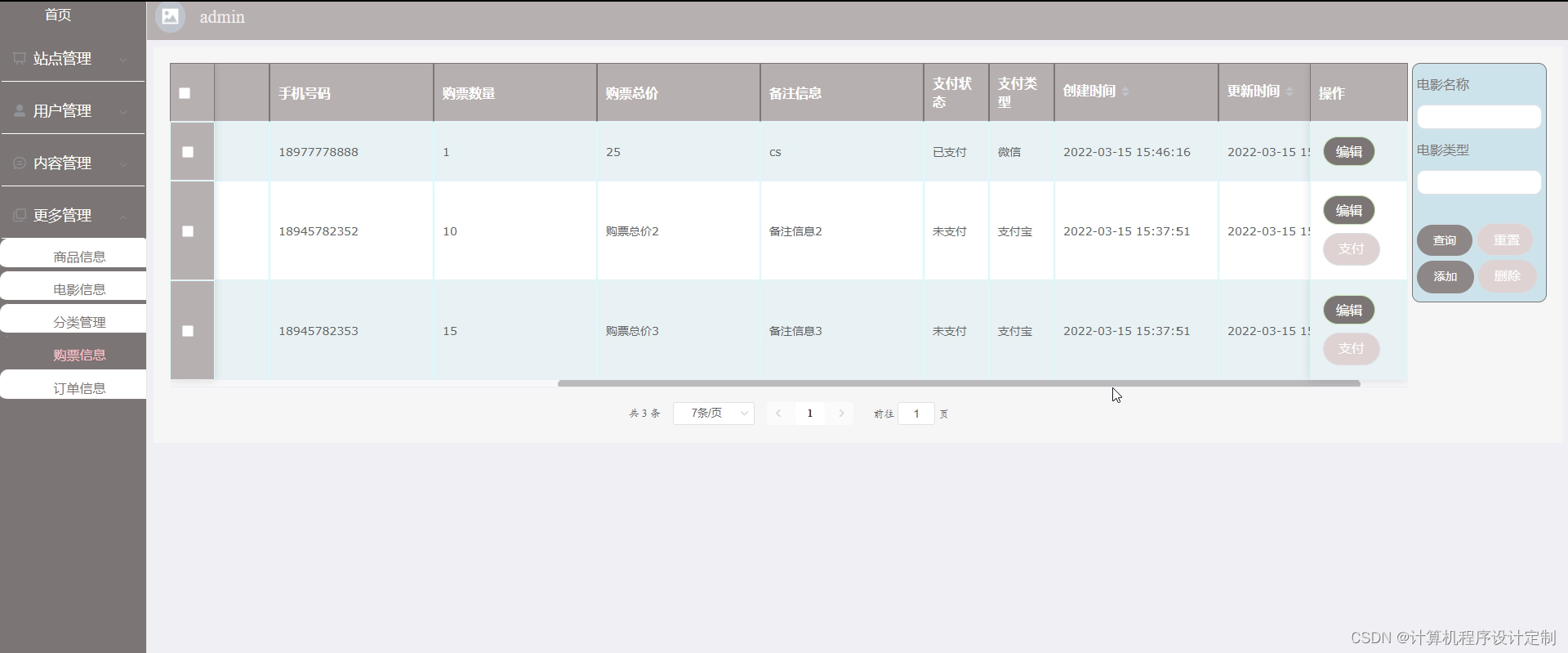Viewport: 1568px width, 653px height.
Task: Click the 添加 add button
Action: (x=1445, y=276)
